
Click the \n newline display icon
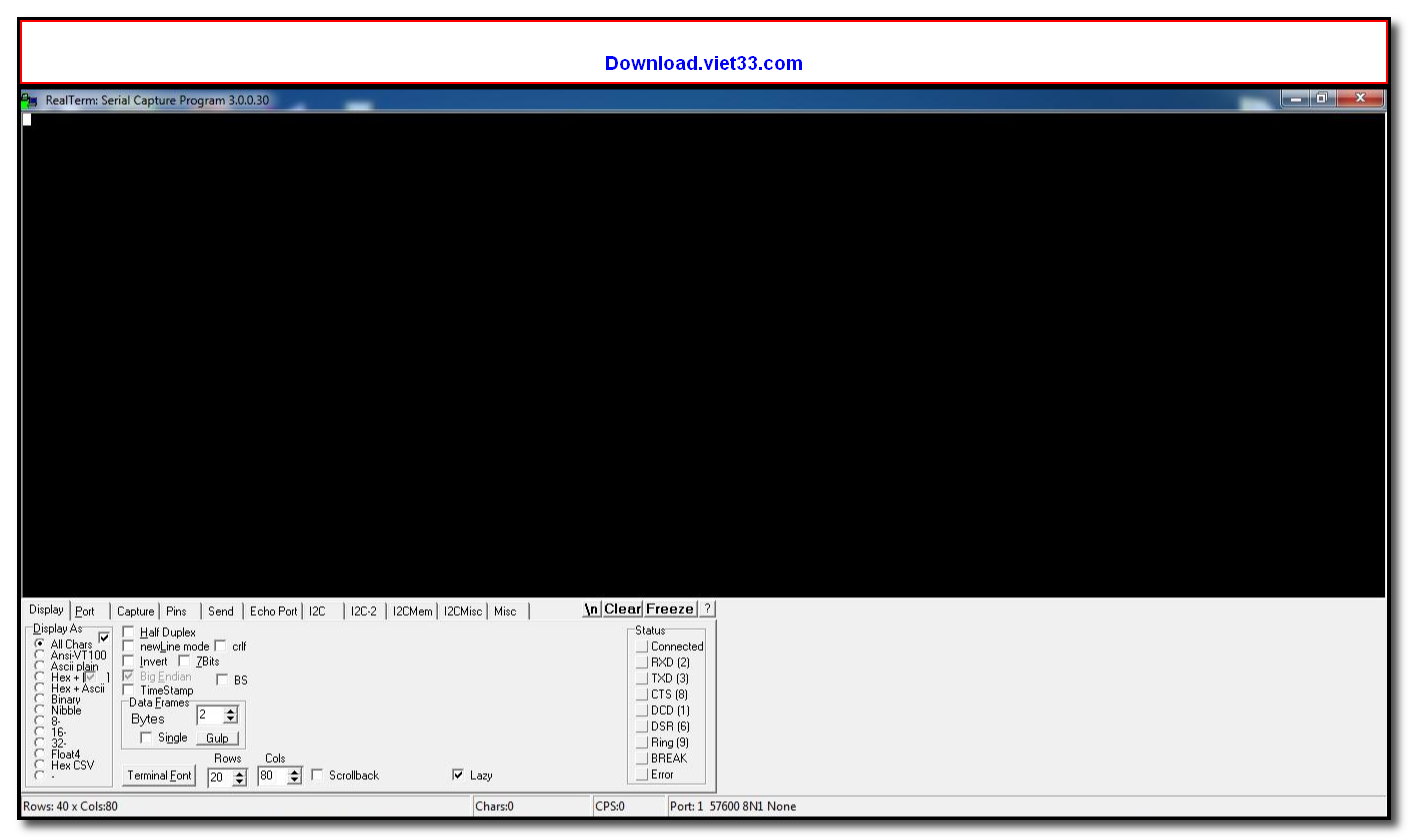(590, 608)
